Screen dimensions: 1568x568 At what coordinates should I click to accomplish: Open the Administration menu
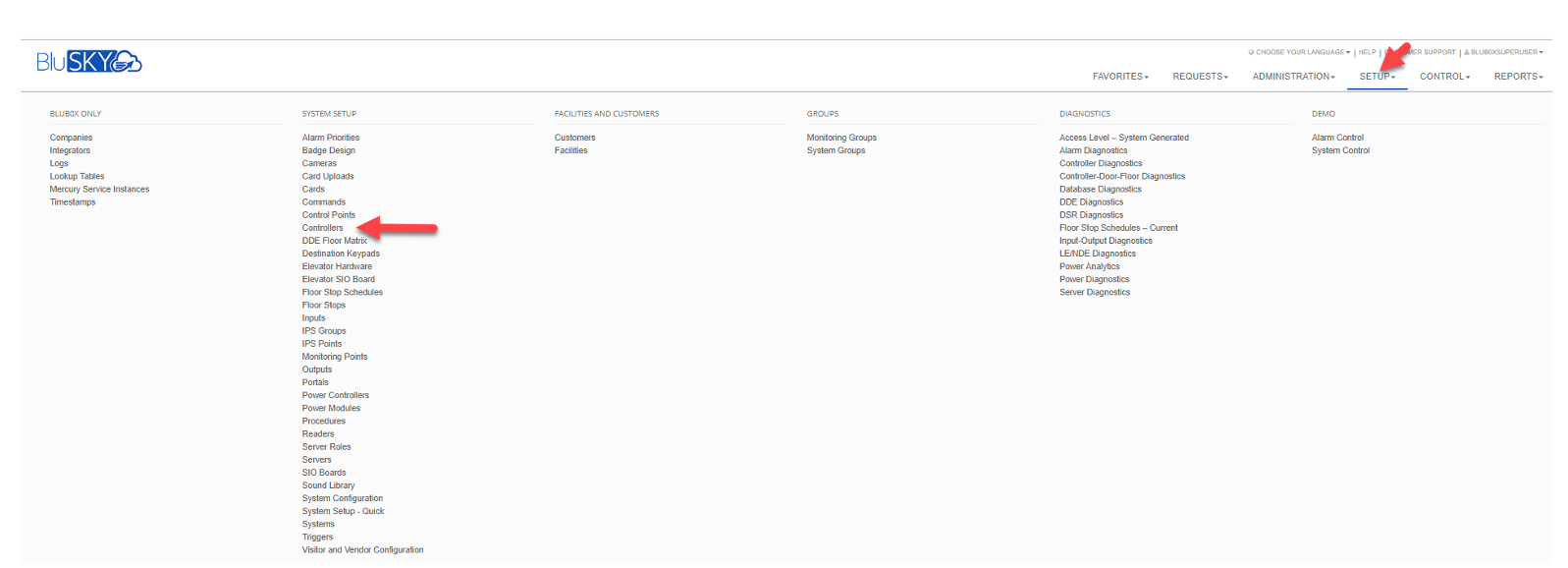pos(1292,77)
